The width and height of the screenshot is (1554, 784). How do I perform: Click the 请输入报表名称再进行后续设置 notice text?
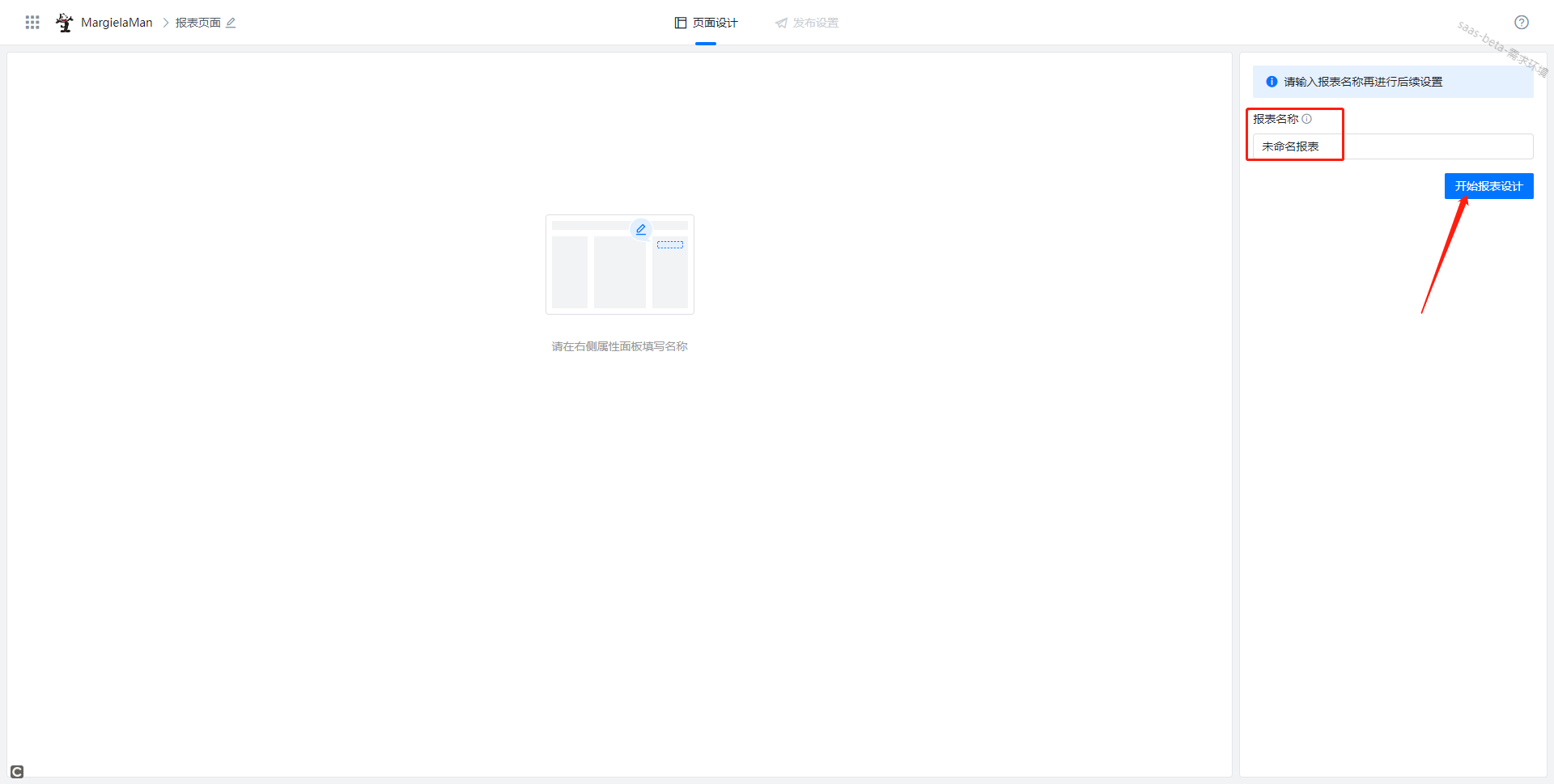point(1363,82)
